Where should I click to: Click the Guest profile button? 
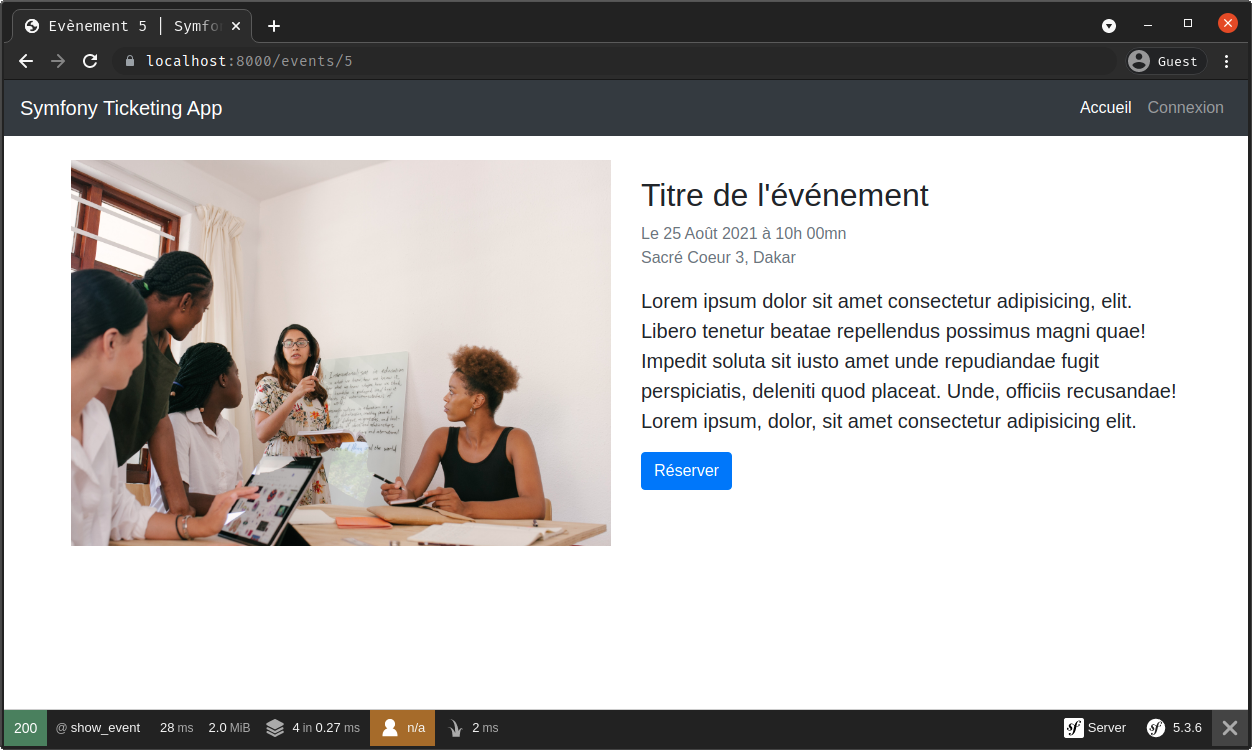point(1164,61)
